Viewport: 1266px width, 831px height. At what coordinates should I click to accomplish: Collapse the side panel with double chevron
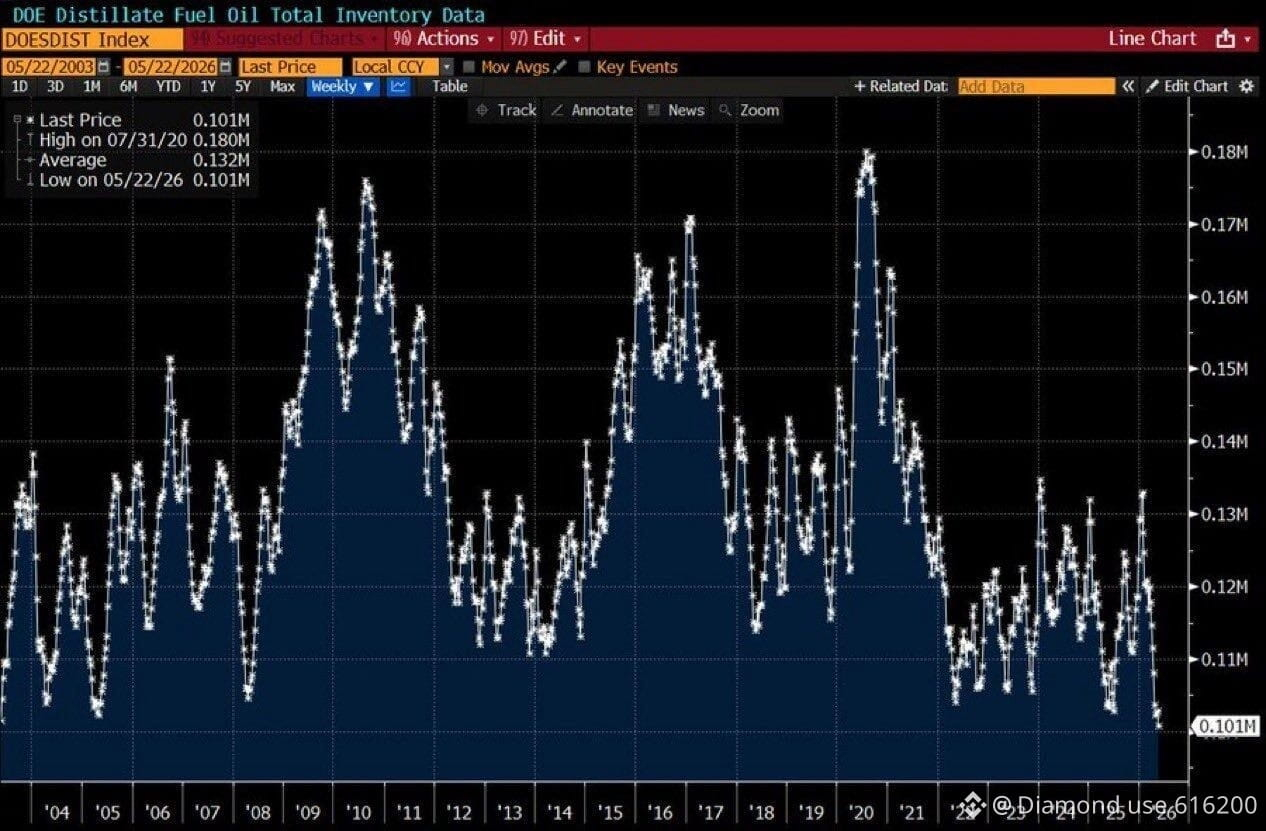click(1128, 86)
